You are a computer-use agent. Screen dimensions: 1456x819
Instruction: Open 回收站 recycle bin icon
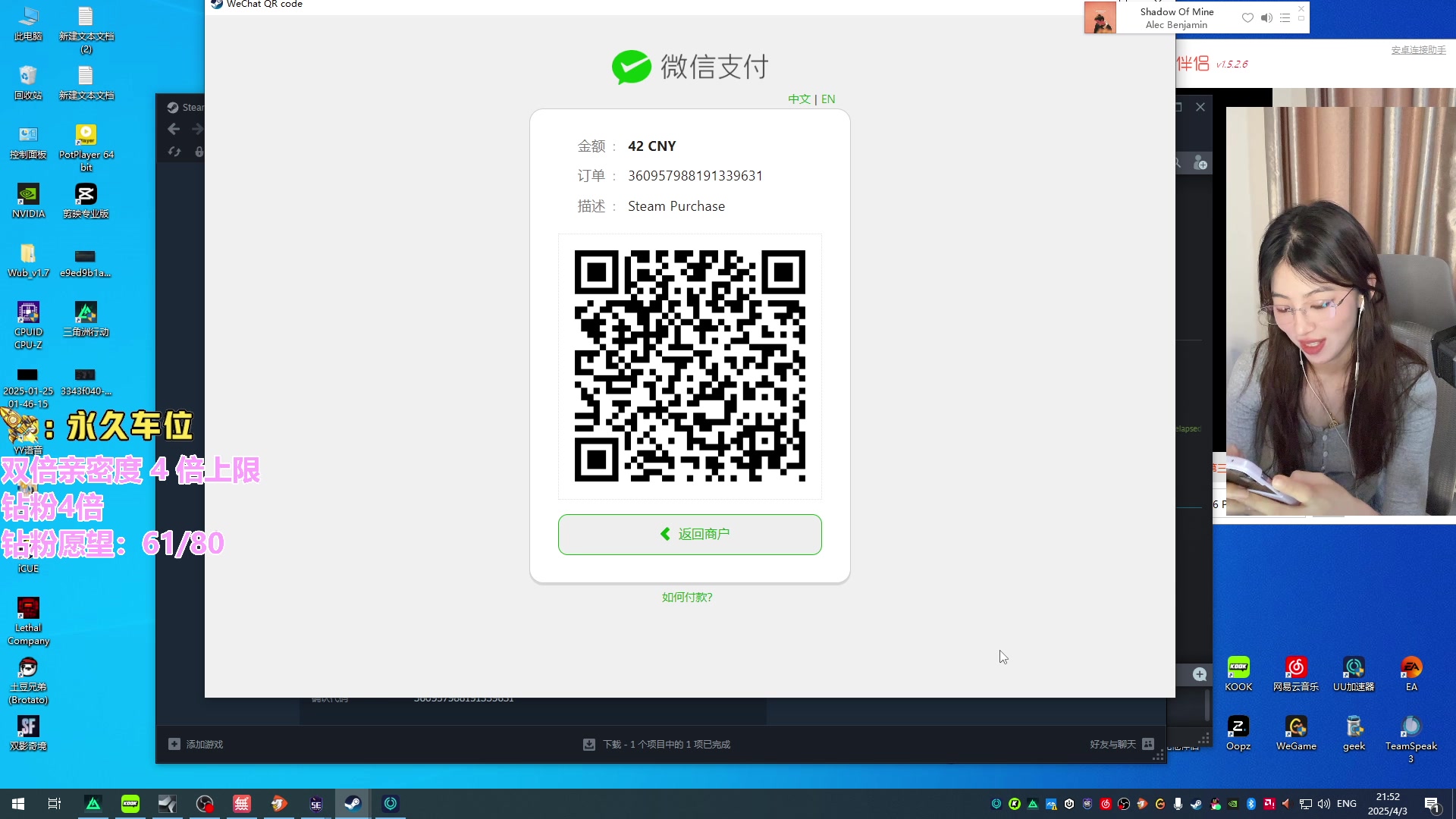click(28, 83)
